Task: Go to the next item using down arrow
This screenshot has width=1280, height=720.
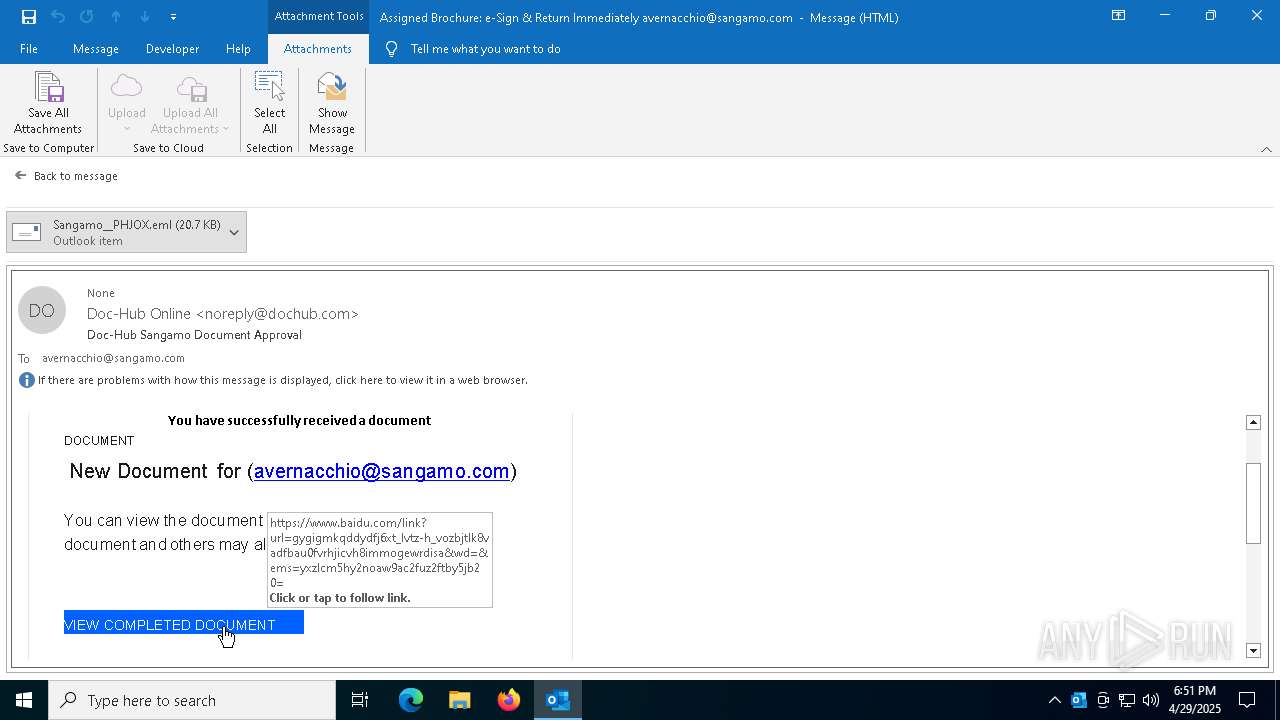Action: tap(145, 17)
